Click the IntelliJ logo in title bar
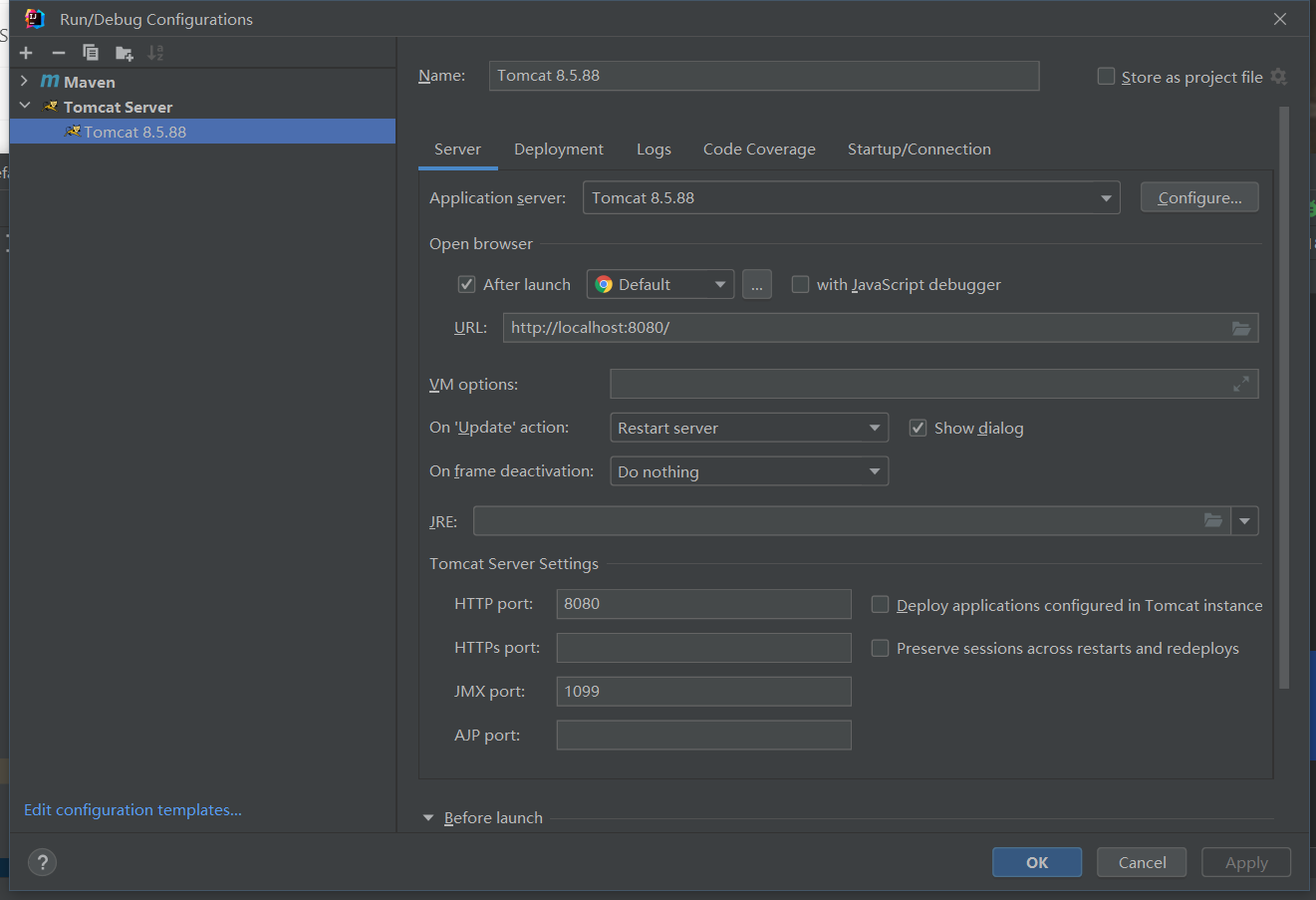1316x900 pixels. [x=35, y=18]
